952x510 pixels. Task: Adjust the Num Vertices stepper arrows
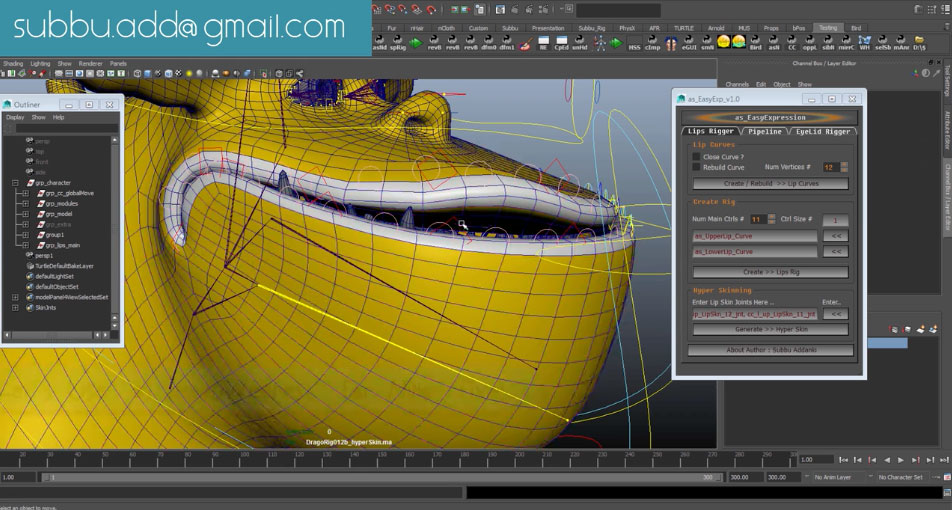pyautogui.click(x=844, y=167)
